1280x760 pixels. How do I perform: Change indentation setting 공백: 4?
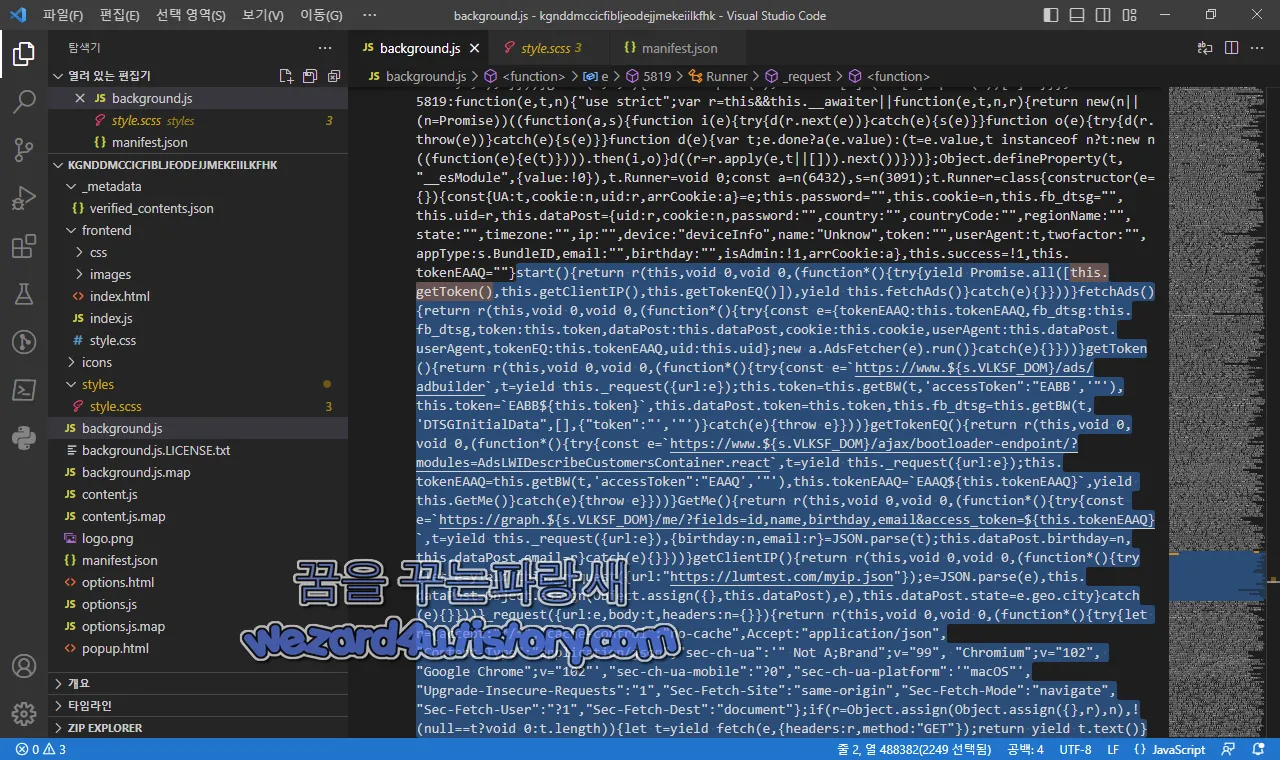(1026, 749)
